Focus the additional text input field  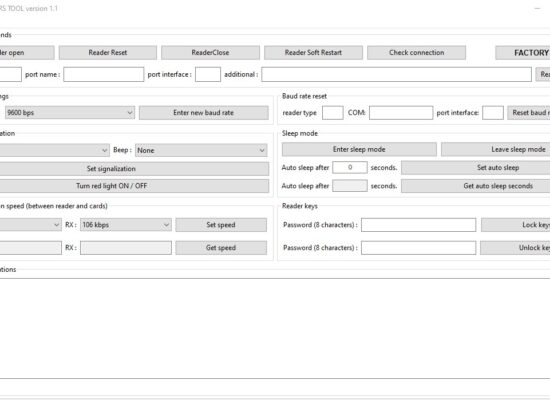coord(396,74)
